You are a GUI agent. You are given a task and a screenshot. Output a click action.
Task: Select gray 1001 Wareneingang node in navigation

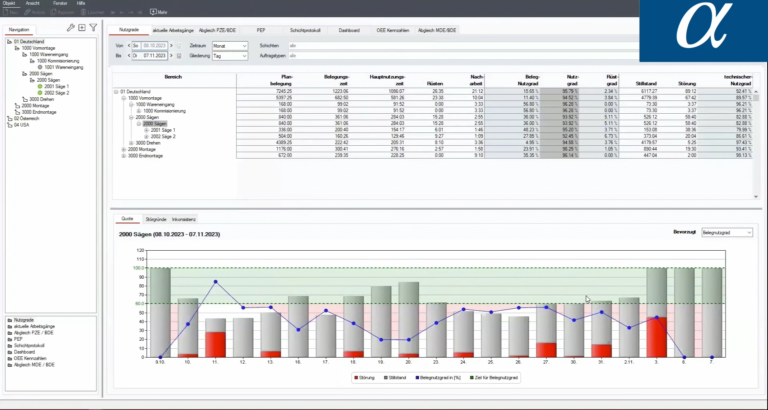click(x=55, y=67)
